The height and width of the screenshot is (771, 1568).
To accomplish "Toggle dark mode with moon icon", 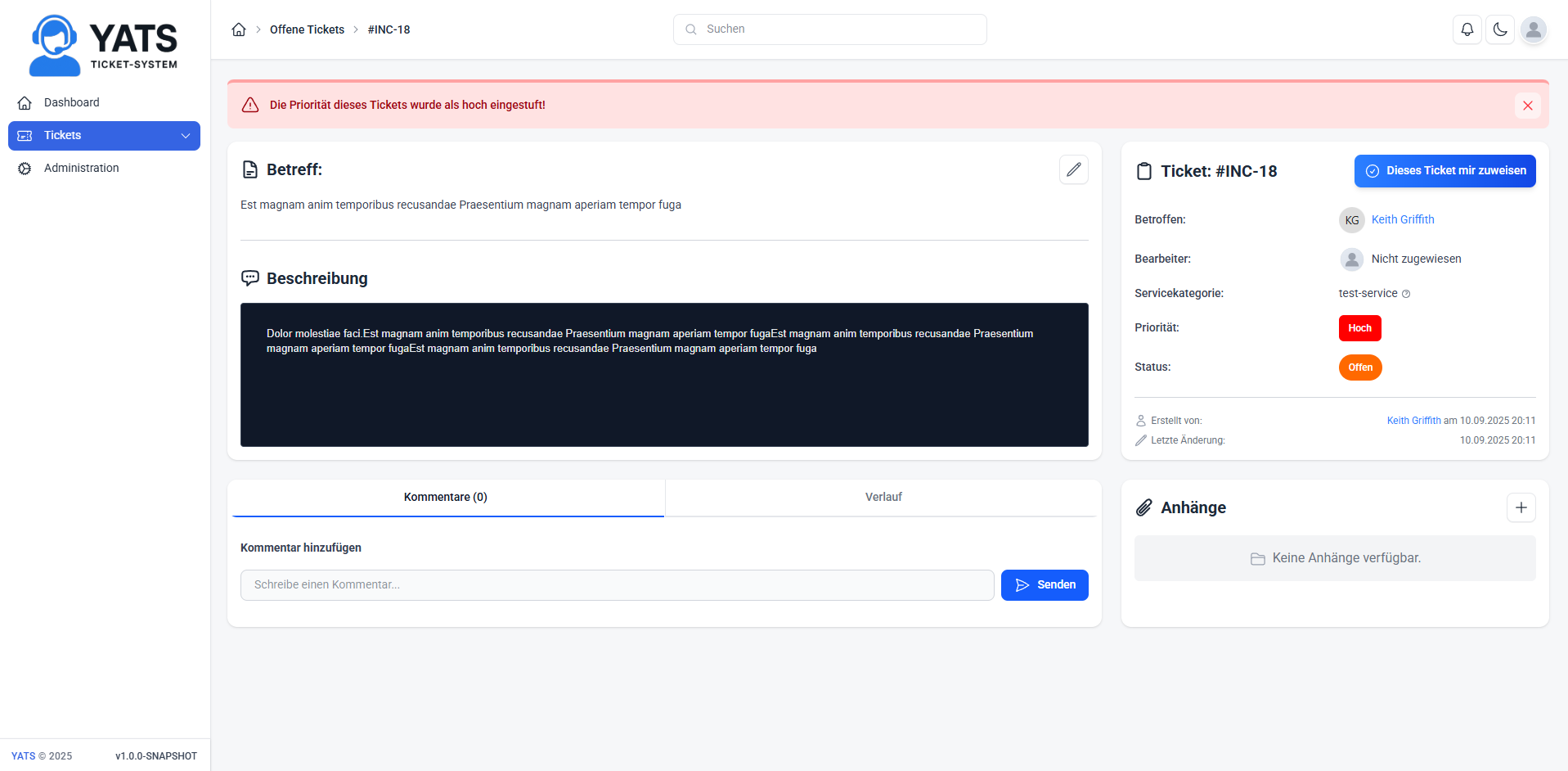I will [1499, 29].
